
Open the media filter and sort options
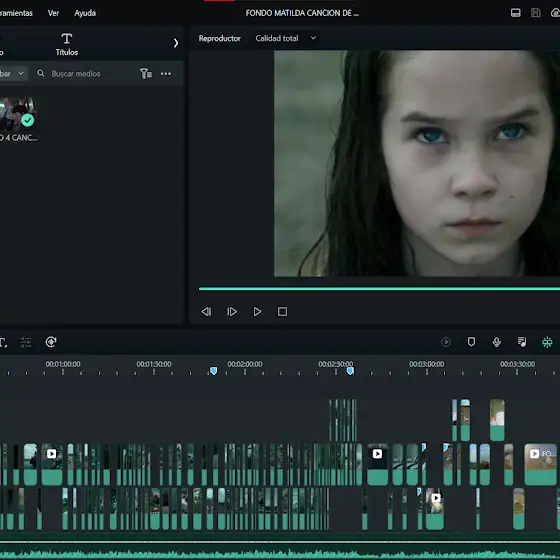tap(146, 74)
